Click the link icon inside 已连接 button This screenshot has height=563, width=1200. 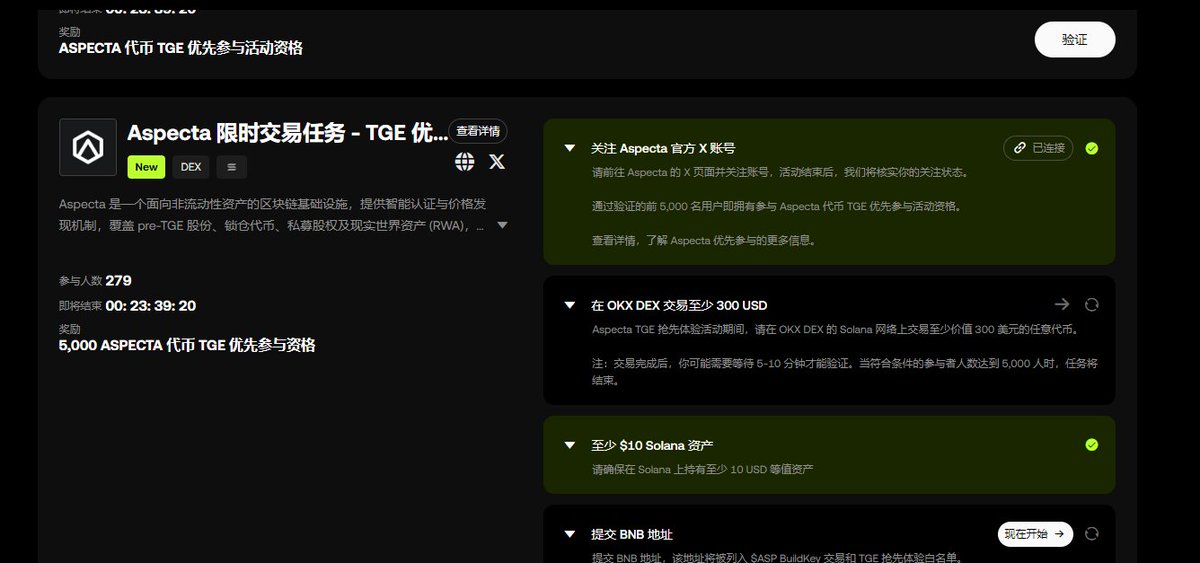[1019, 148]
